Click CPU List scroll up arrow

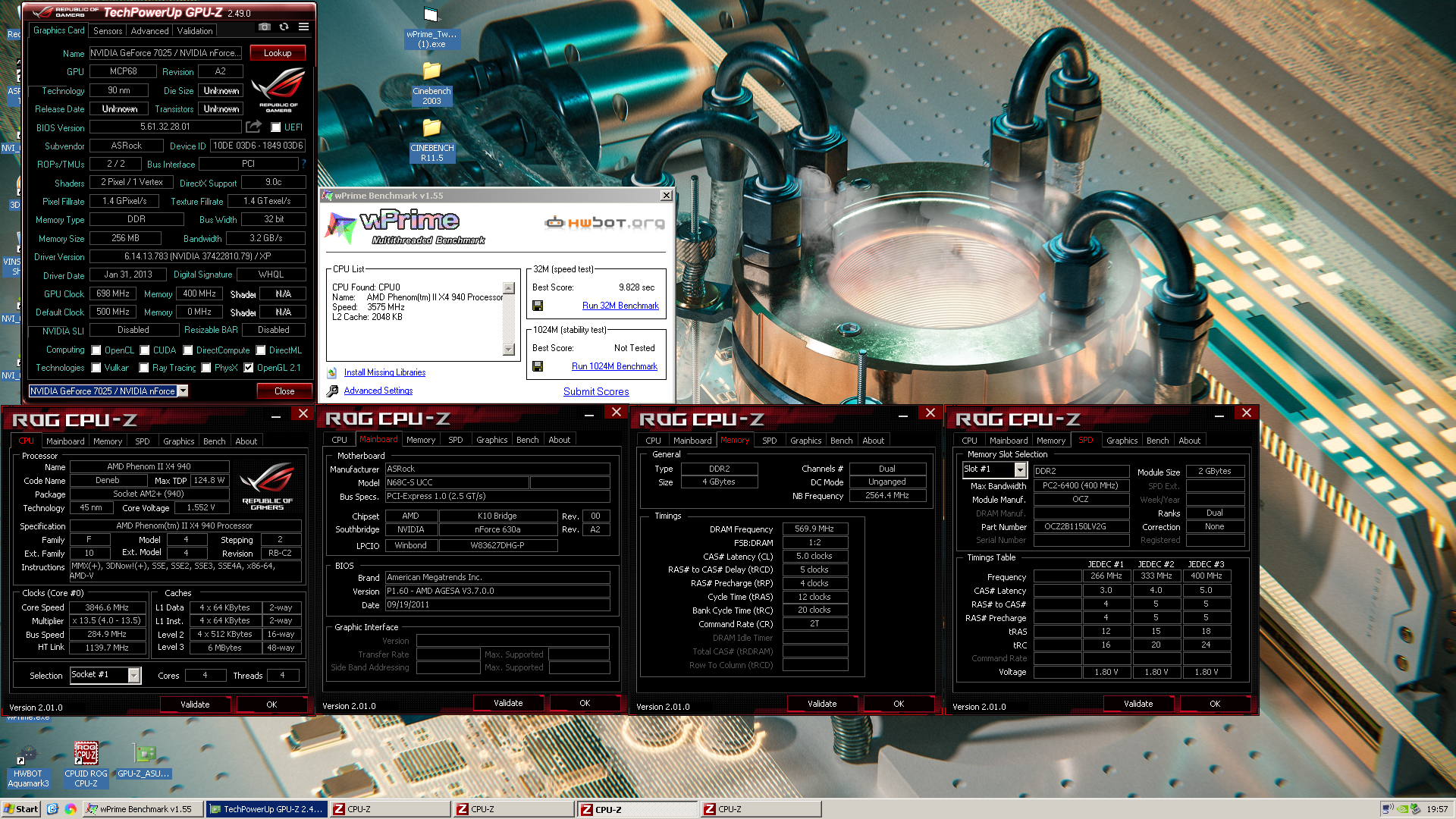pyautogui.click(x=509, y=288)
